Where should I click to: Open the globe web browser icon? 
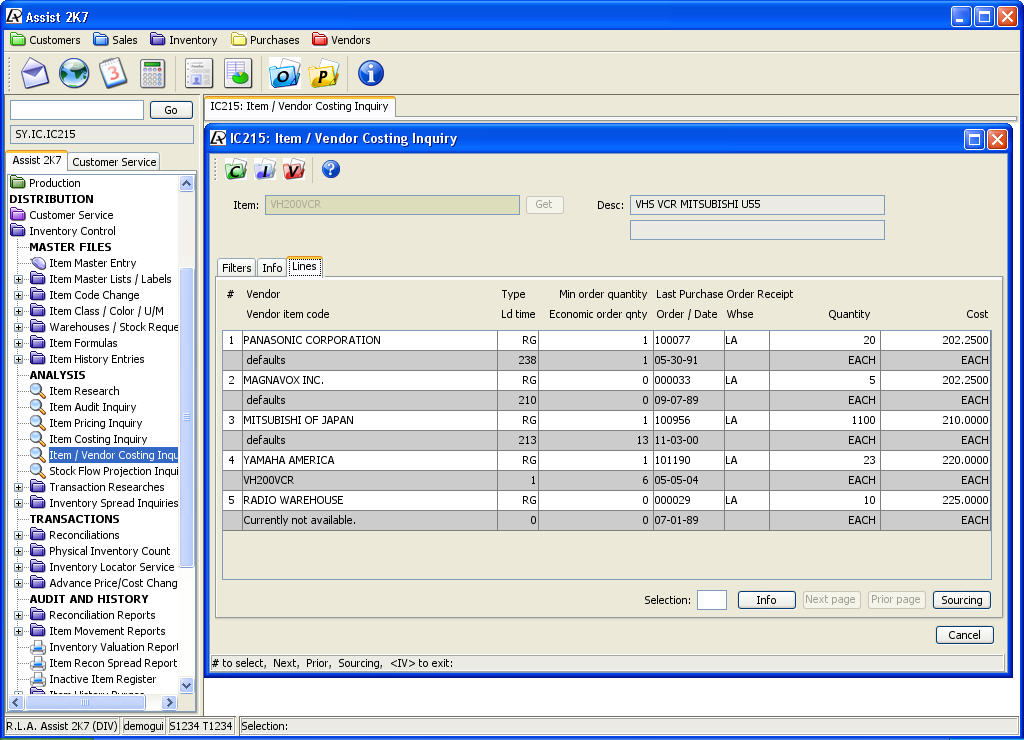[74, 73]
